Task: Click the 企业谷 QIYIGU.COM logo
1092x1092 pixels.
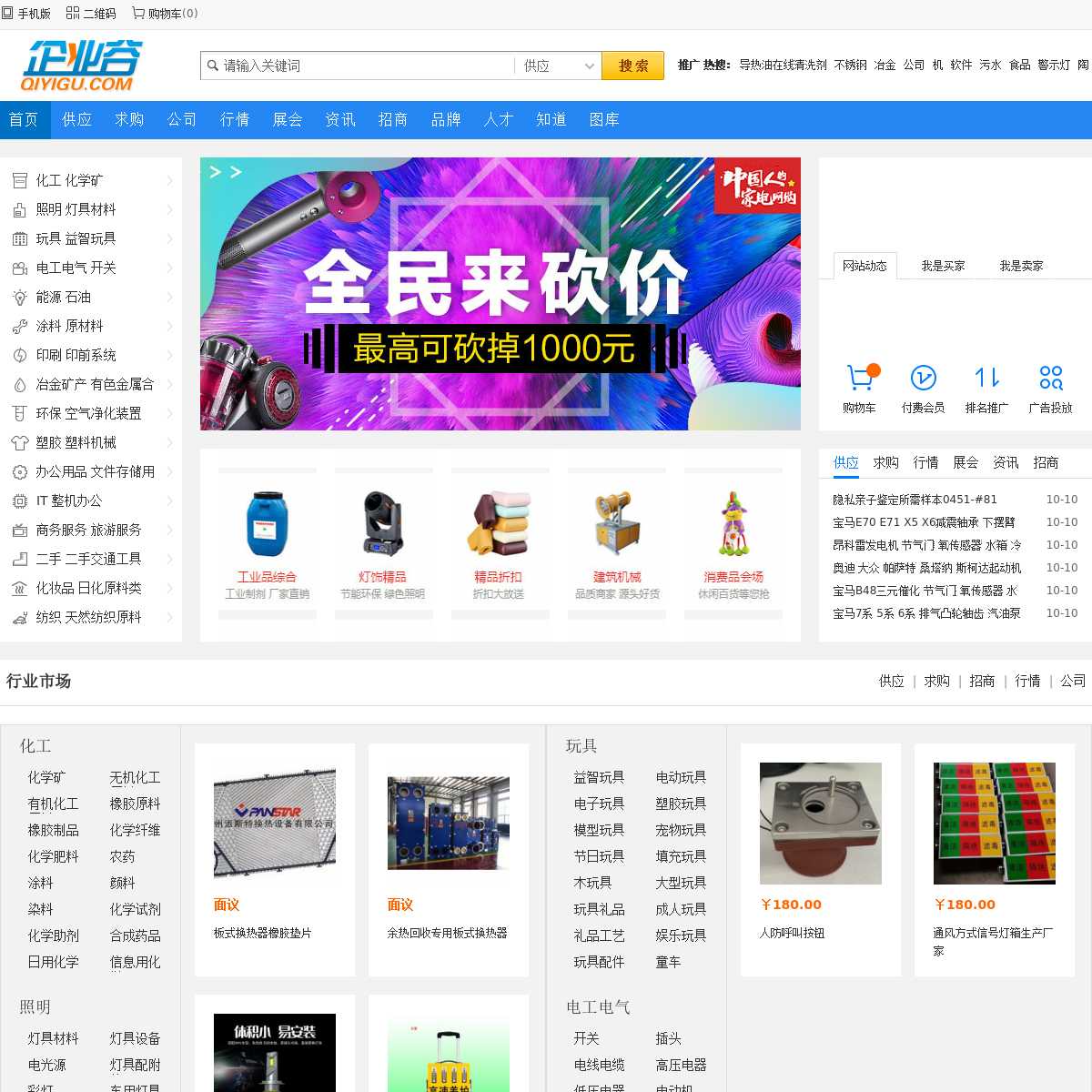Action: click(82, 66)
